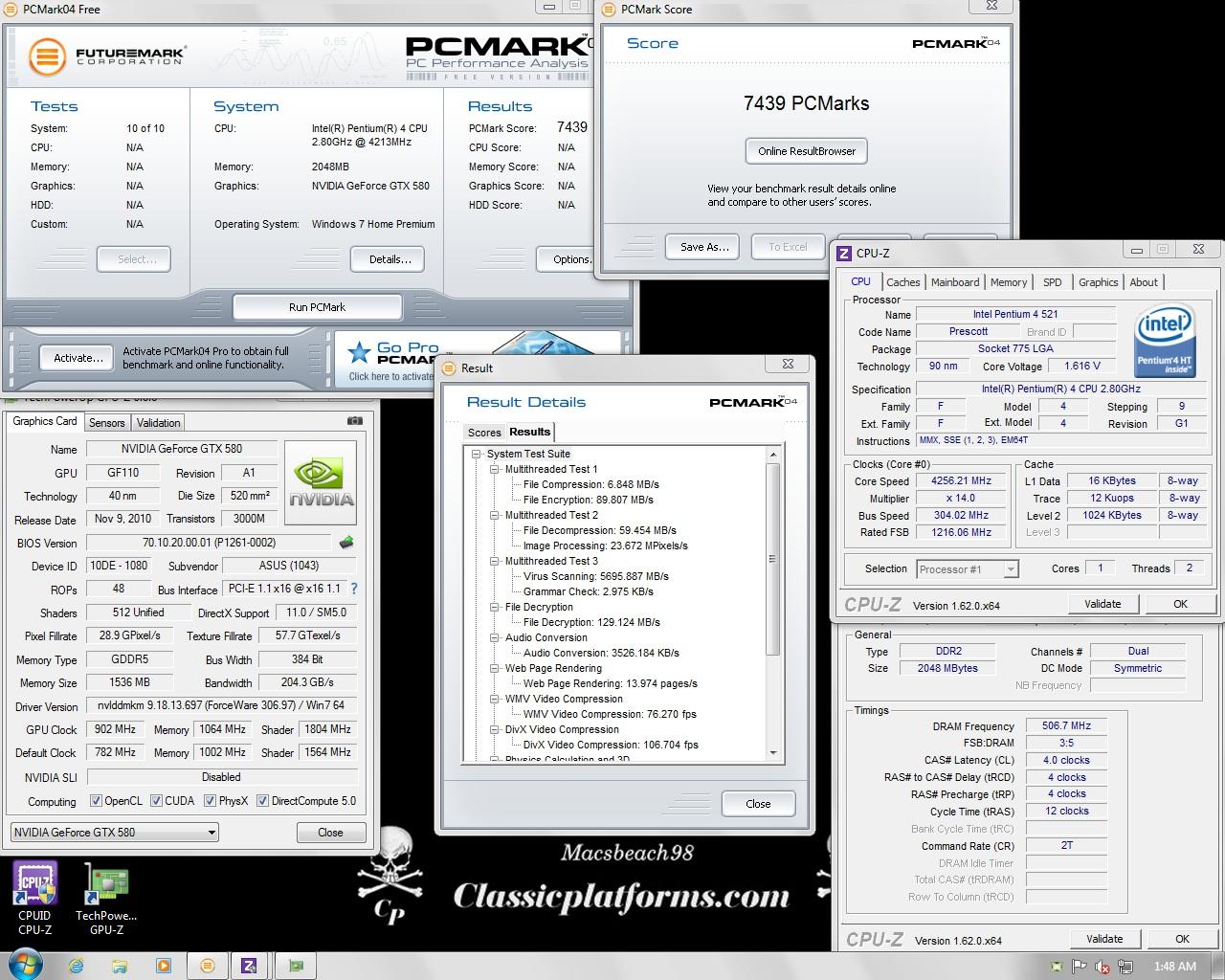1225x980 pixels.
Task: Click the NVIDIA logo in GPU-Z
Action: [x=321, y=482]
